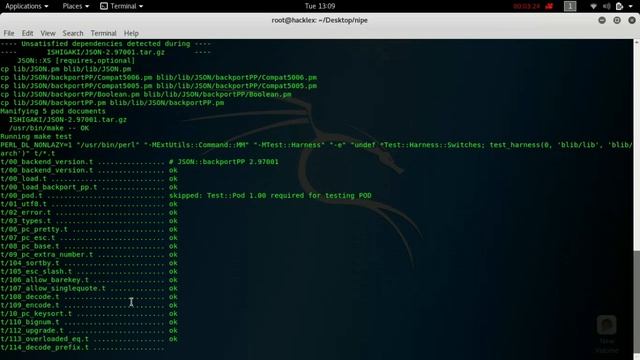Open the Search menu

click(73, 33)
